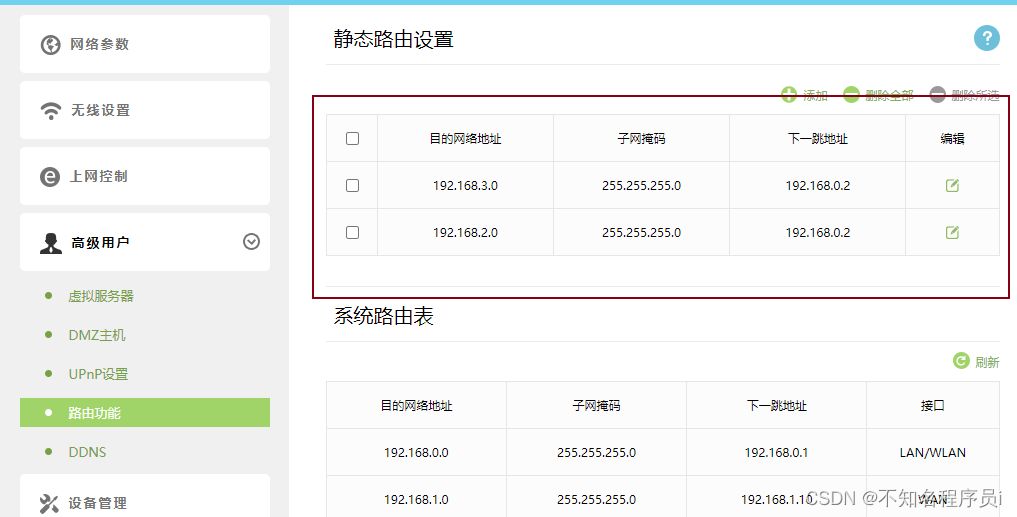This screenshot has width=1017, height=517.
Task: Click the 编辑 column header
Action: [x=952, y=138]
